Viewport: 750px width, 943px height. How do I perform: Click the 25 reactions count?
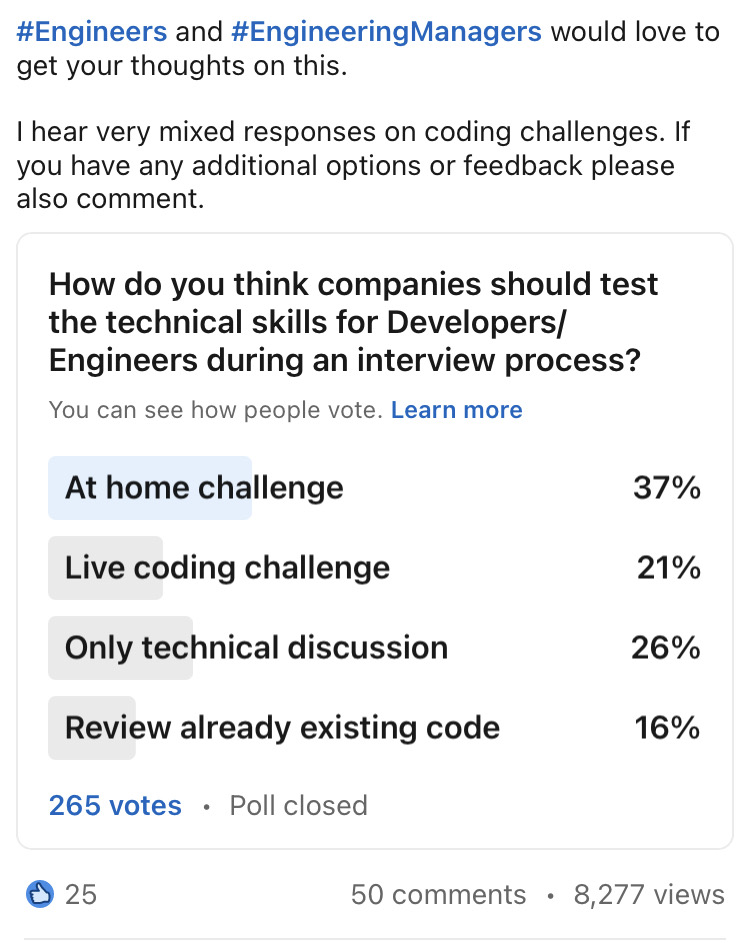point(81,894)
